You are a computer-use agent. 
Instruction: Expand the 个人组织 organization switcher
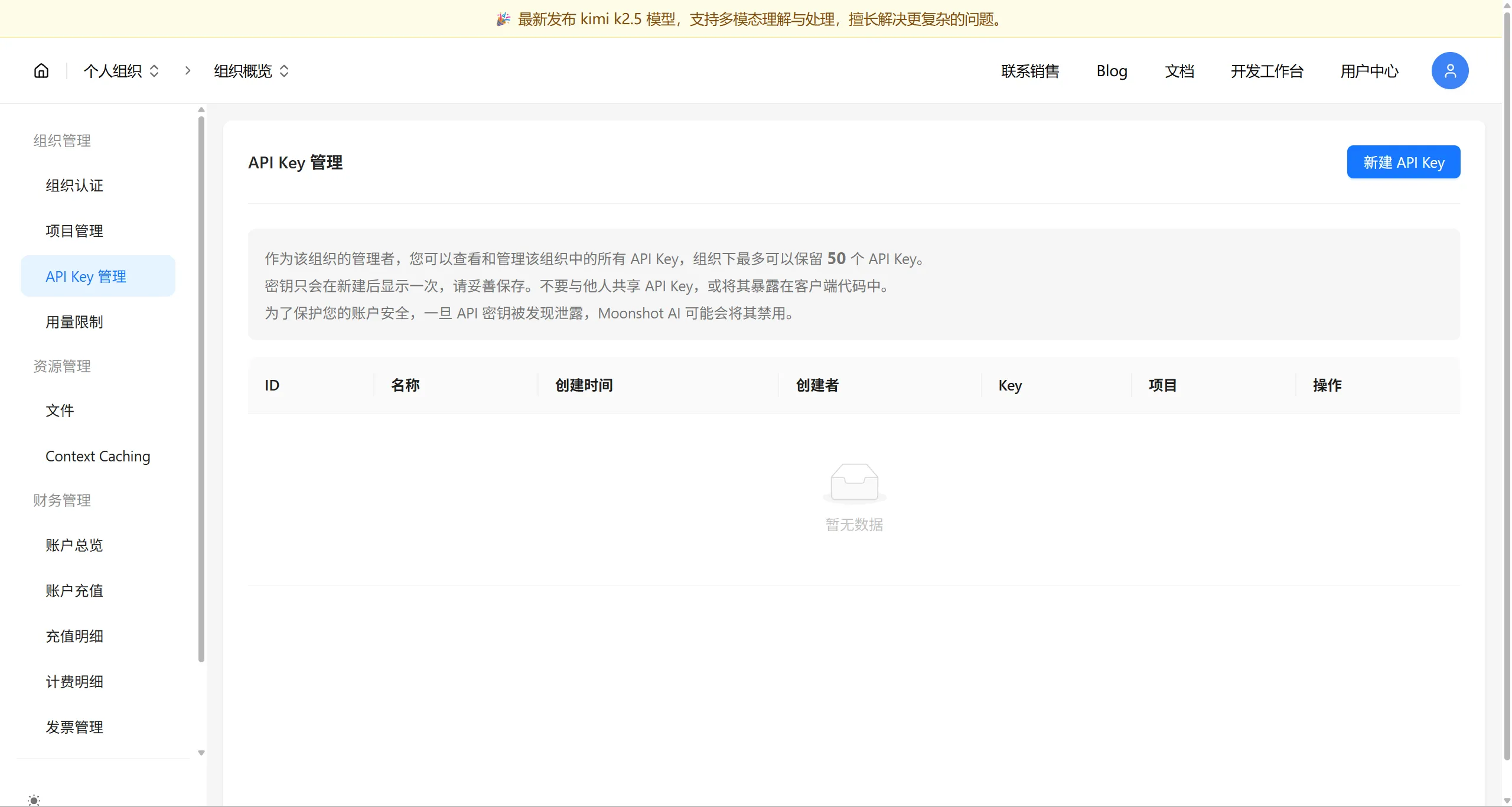coord(122,71)
